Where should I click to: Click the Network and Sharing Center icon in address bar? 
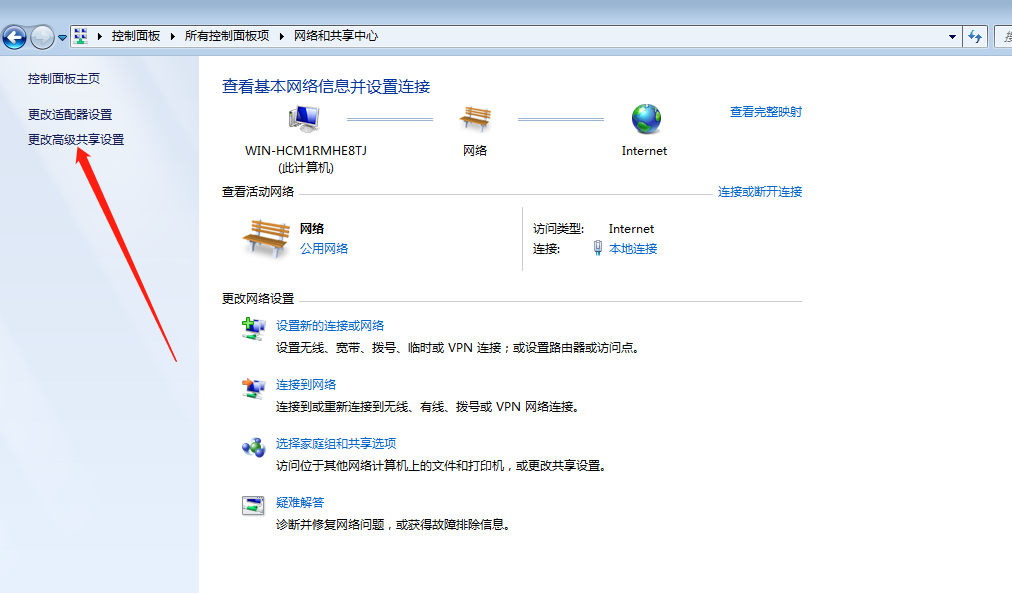(x=80, y=36)
